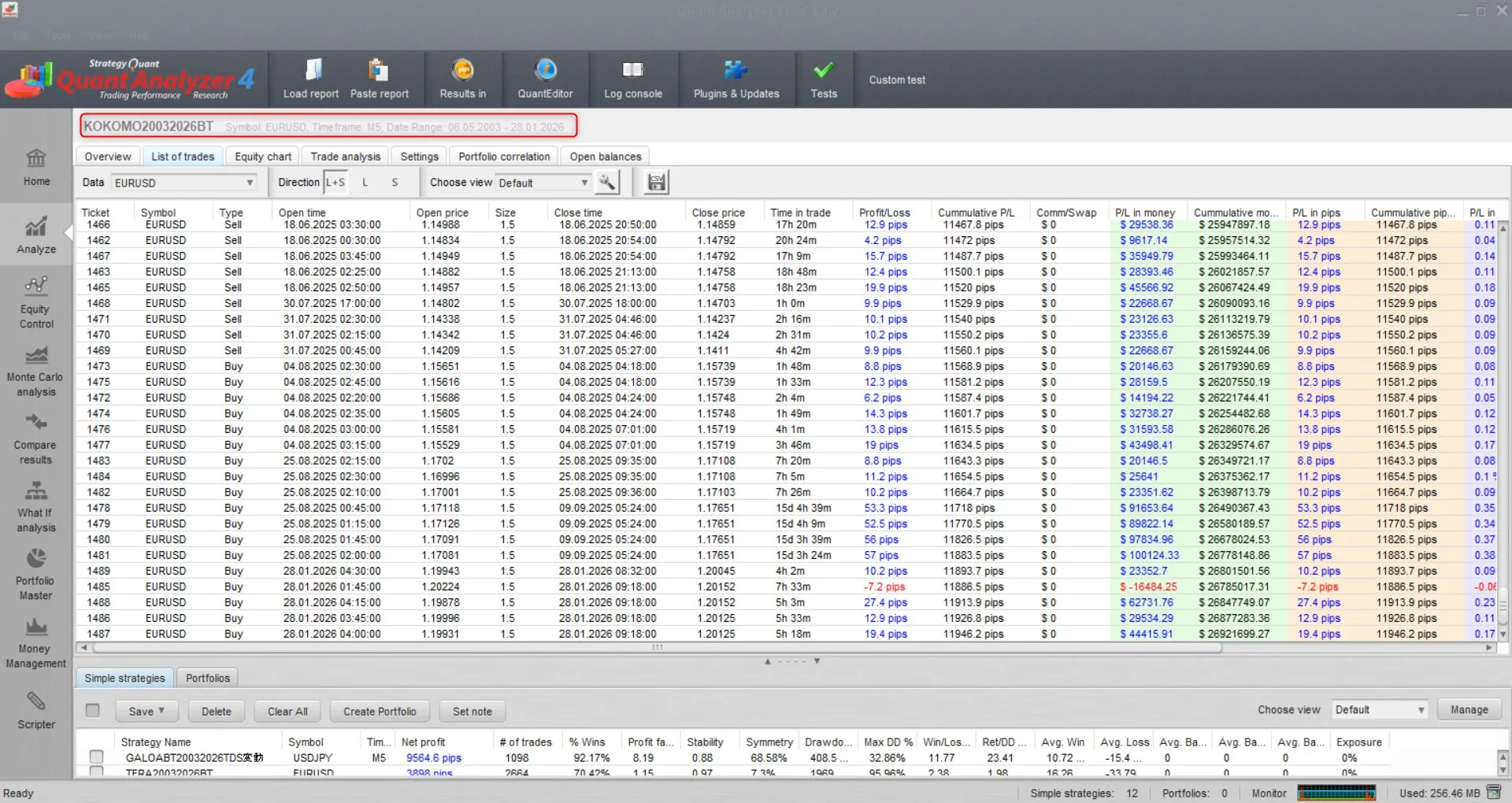
Task: Toggle the select-all strategies checkbox
Action: (93, 710)
